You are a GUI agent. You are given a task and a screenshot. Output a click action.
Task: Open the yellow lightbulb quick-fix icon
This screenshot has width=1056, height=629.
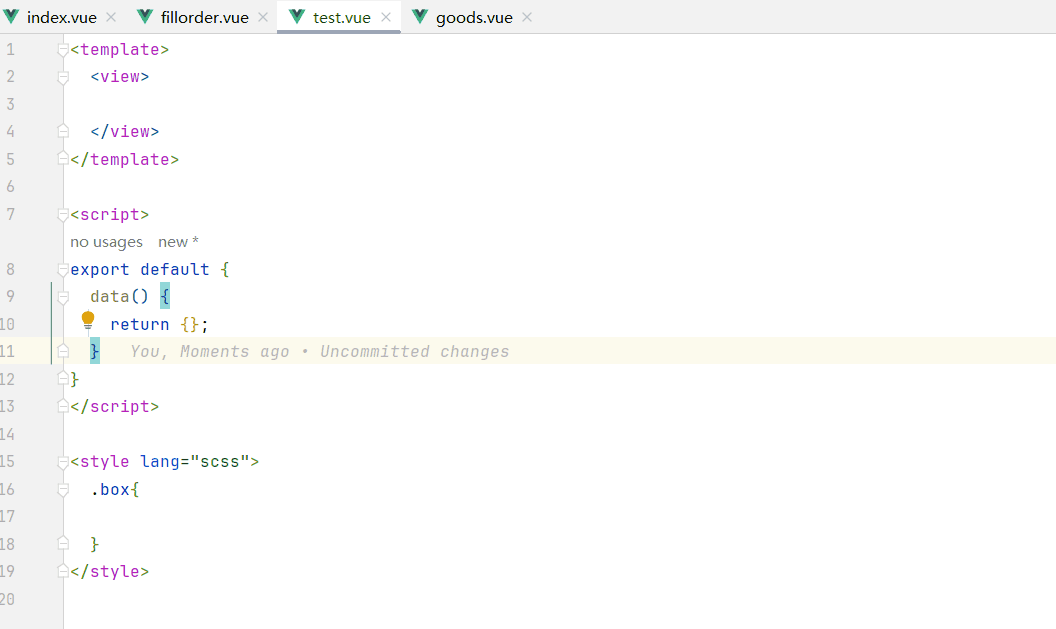tap(88, 321)
